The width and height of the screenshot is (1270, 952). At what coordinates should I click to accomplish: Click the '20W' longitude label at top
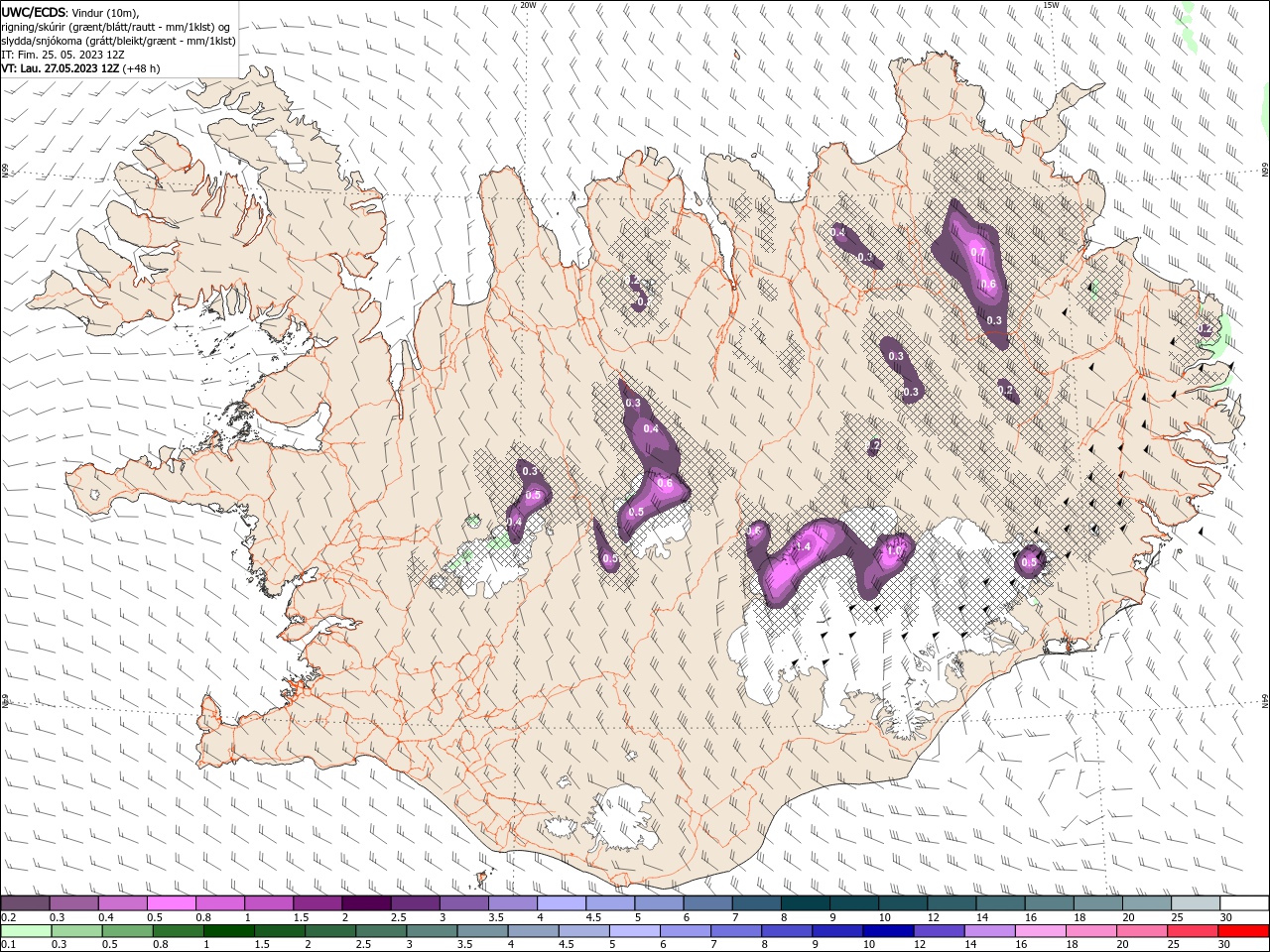click(x=528, y=5)
